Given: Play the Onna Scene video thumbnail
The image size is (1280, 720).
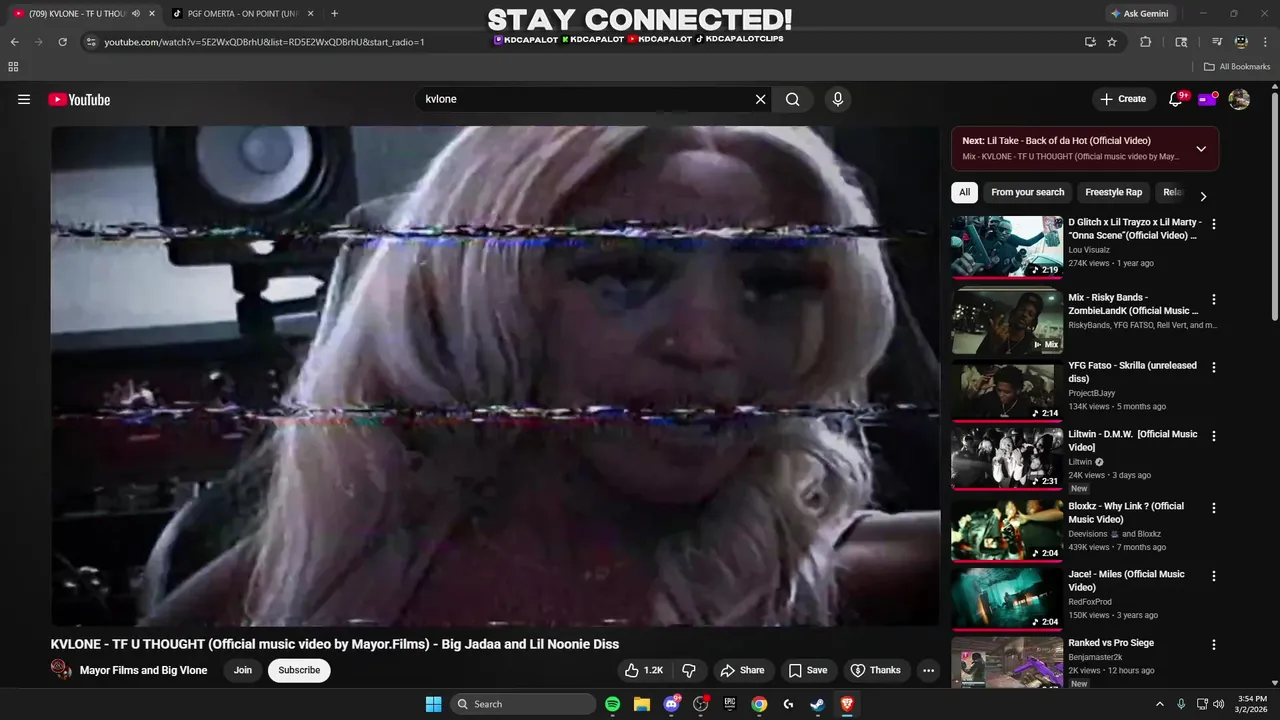Looking at the screenshot, I should (x=1007, y=247).
